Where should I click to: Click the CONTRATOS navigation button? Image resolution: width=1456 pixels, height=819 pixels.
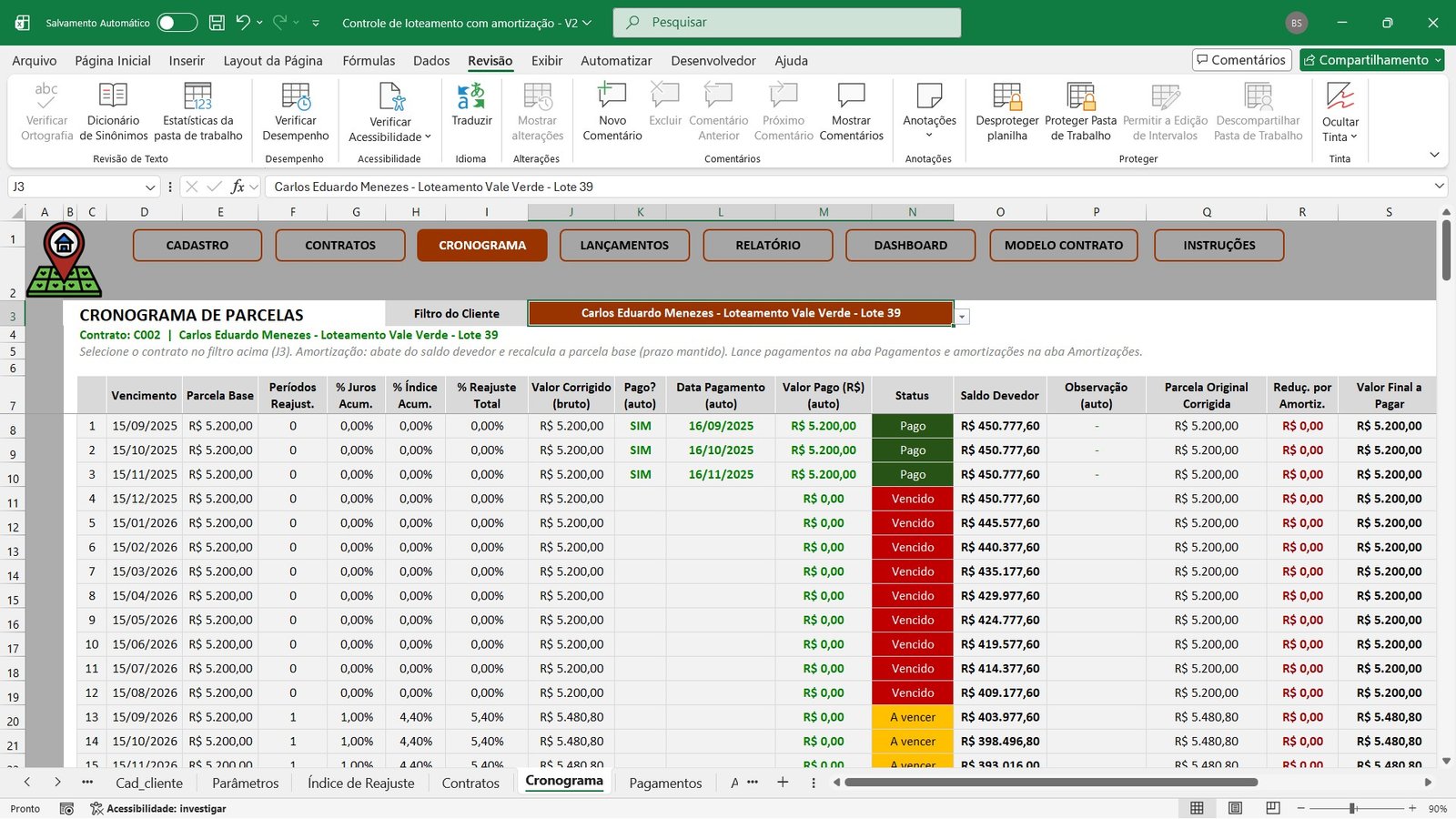coord(340,245)
